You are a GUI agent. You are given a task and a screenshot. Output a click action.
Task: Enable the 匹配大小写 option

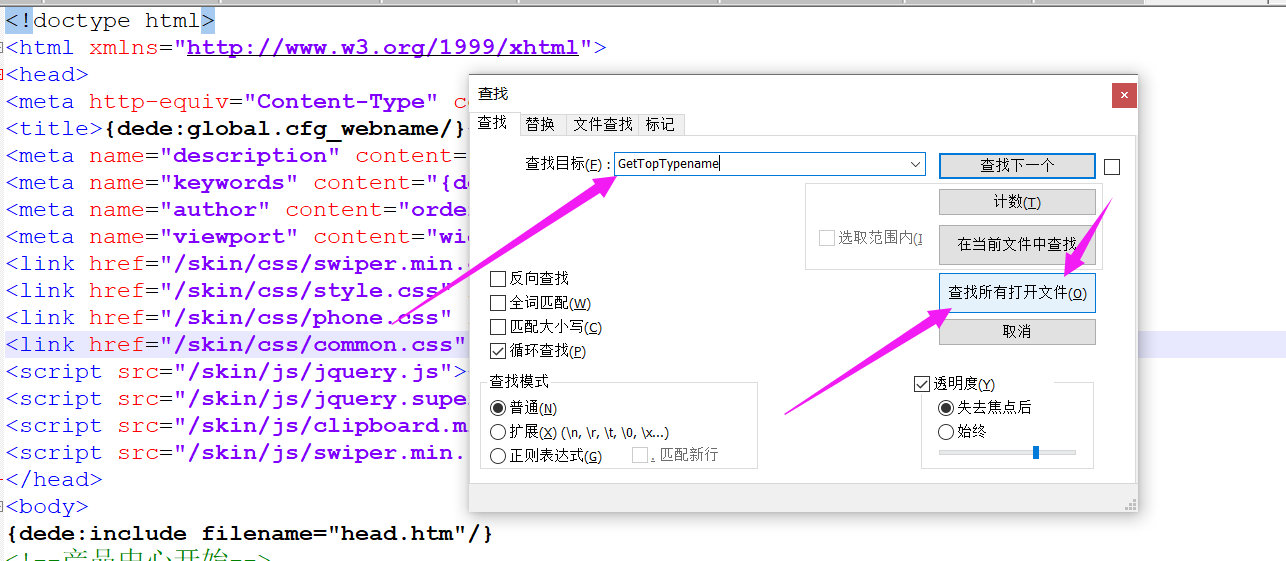(x=498, y=327)
